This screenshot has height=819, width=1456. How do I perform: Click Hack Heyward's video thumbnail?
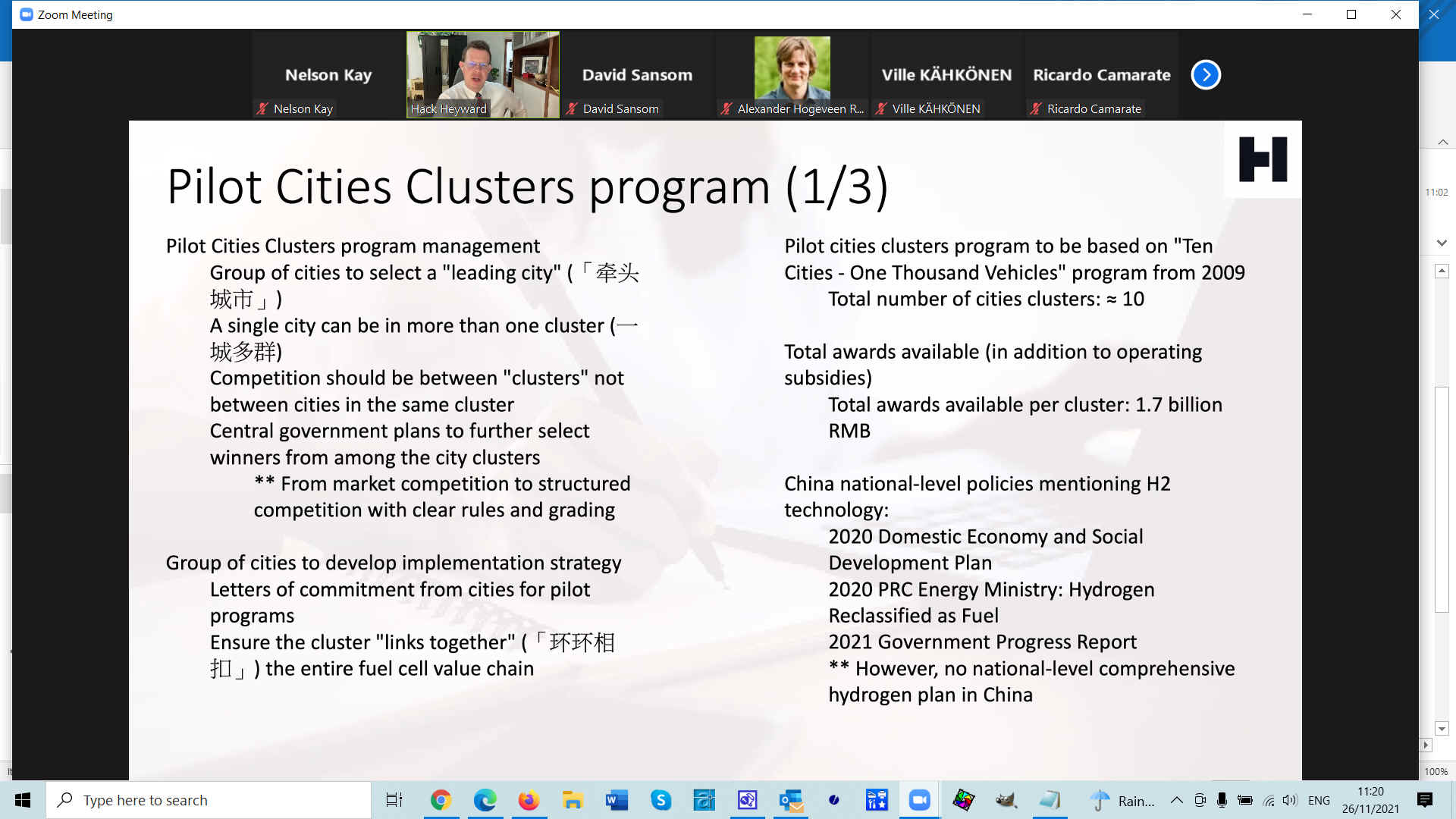(482, 74)
